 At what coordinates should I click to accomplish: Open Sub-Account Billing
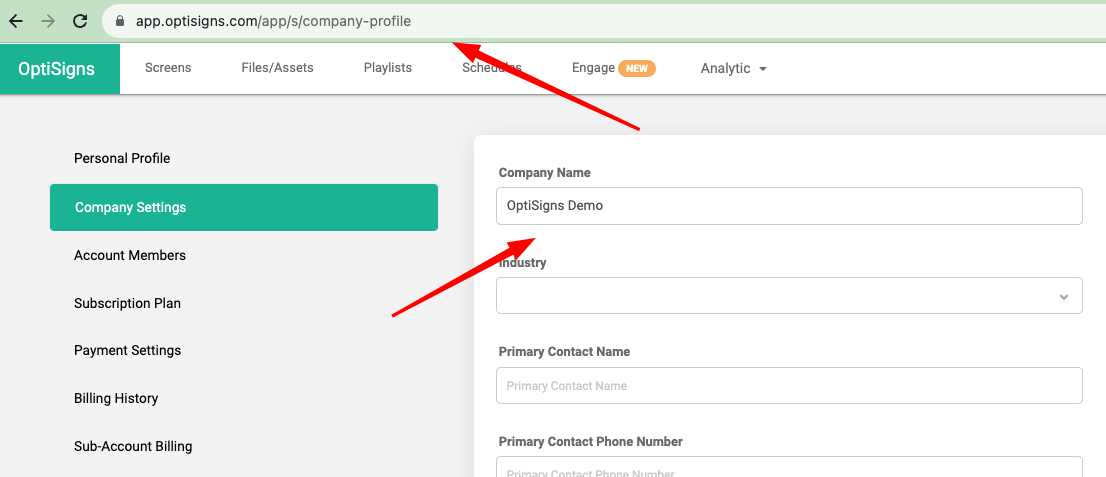point(133,446)
